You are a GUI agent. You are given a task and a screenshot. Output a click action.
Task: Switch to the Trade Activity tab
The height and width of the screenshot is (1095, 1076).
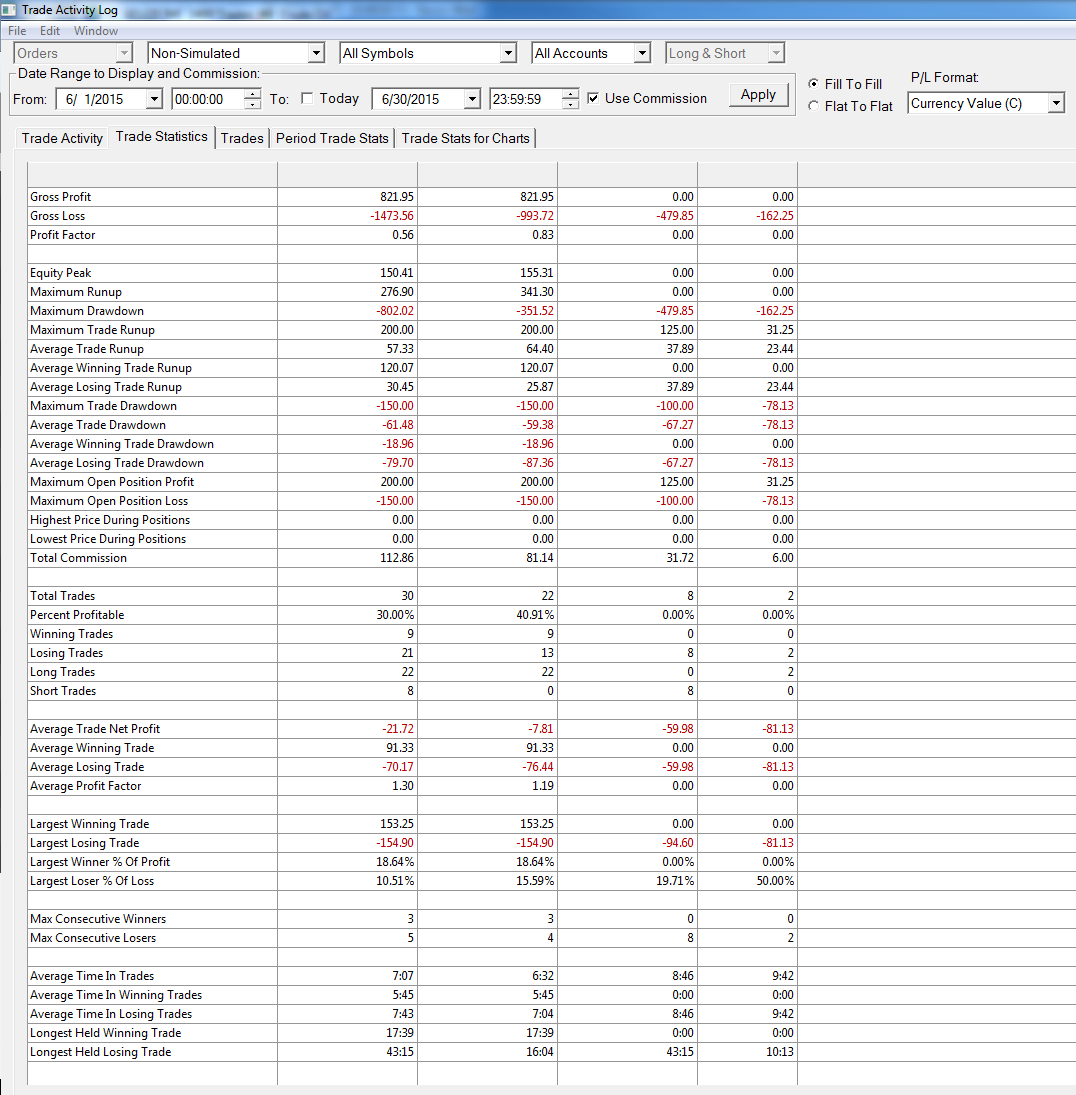tap(62, 138)
